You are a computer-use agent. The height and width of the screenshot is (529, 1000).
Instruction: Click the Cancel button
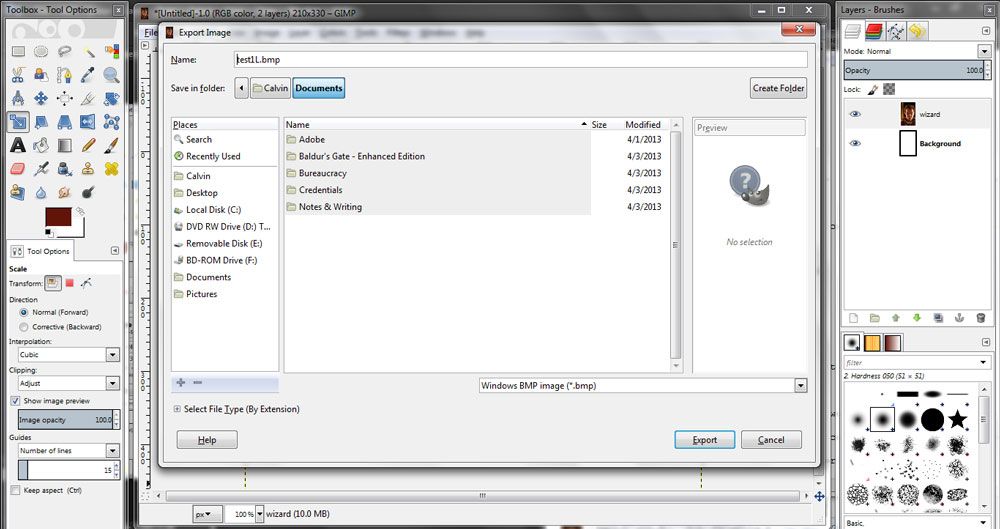771,440
